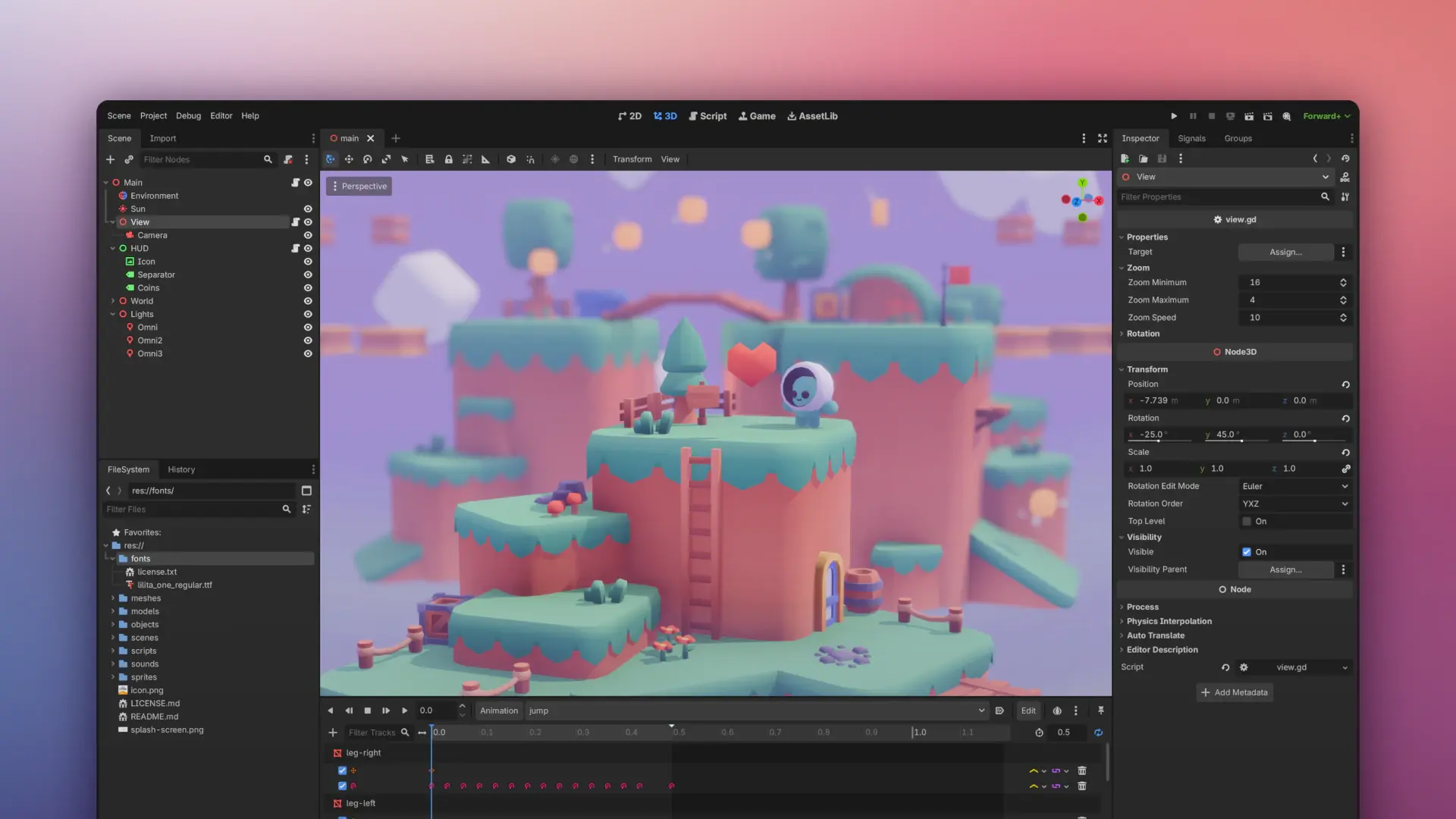1456x819 pixels.
Task: Collapse the Transform section in the Inspector
Action: pyautogui.click(x=1123, y=369)
